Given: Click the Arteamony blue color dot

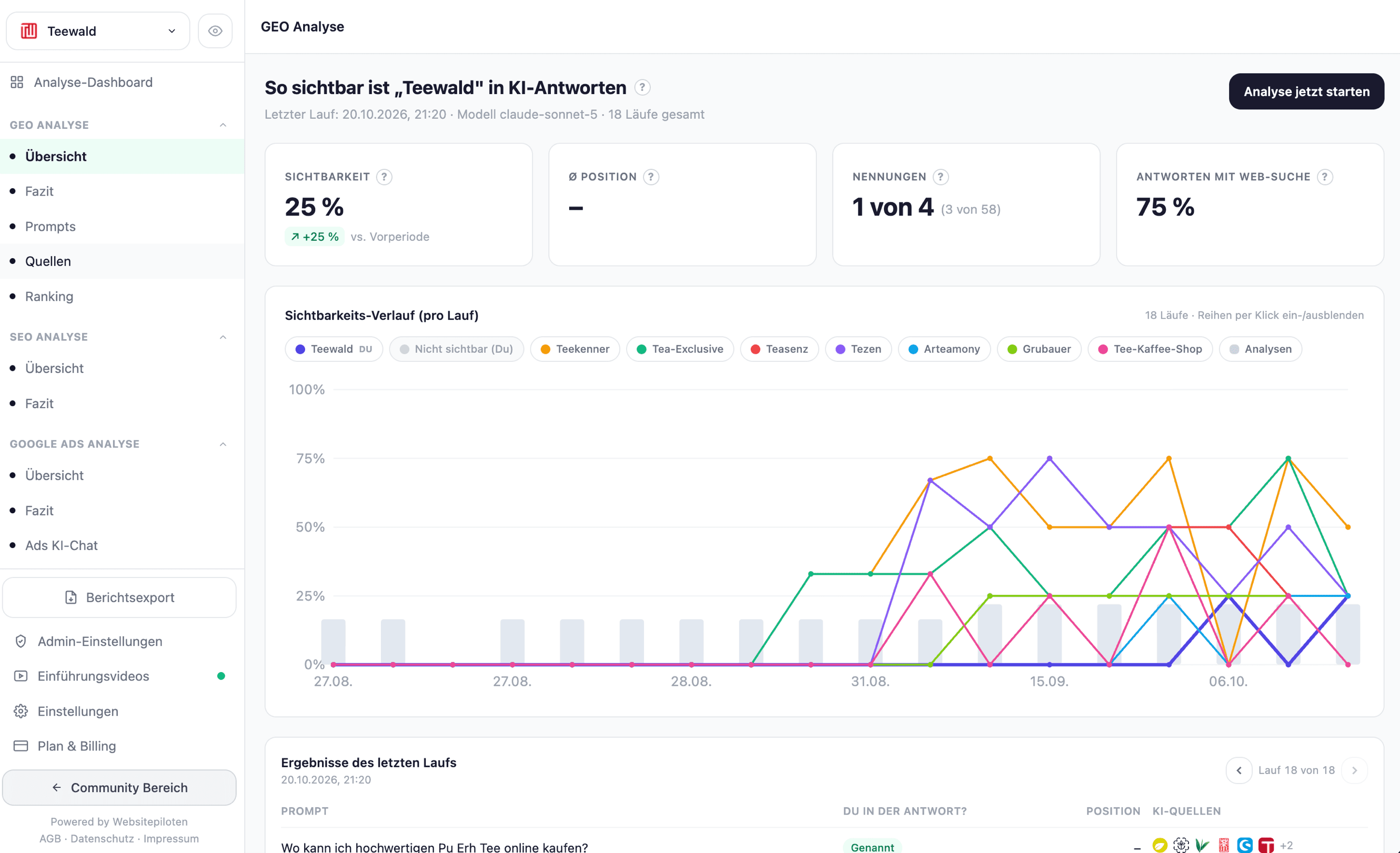Looking at the screenshot, I should coord(913,349).
